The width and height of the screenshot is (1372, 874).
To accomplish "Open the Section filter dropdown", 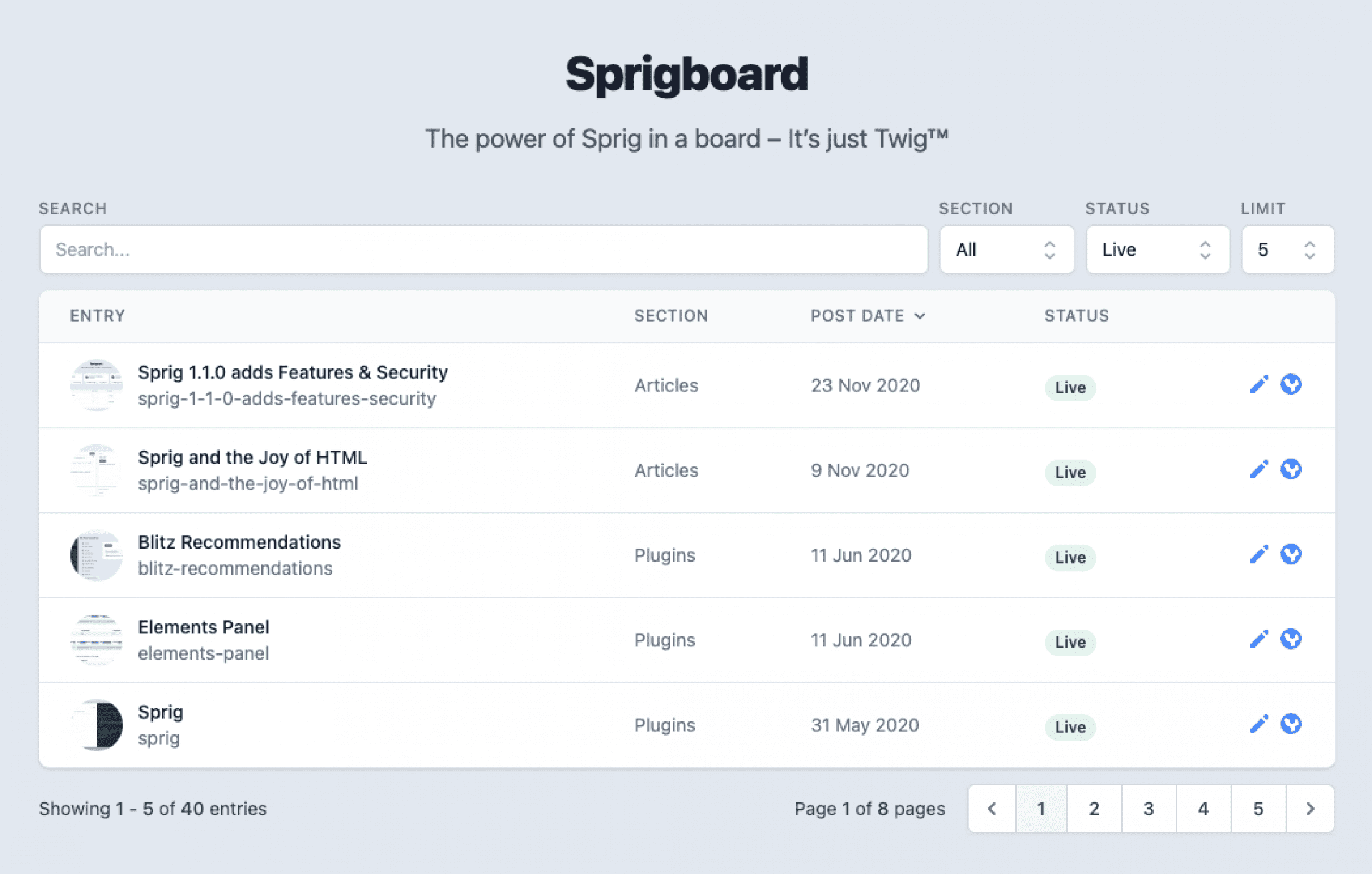I will 1007,249.
